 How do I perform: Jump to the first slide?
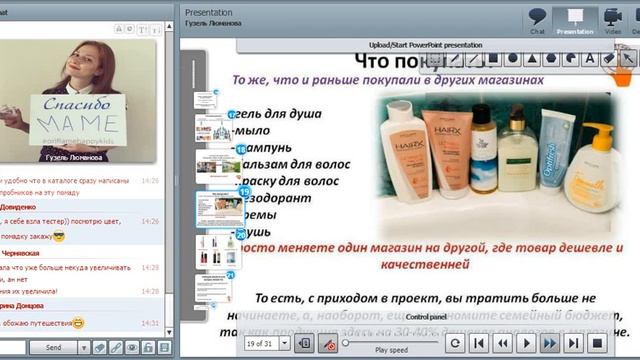coord(479,343)
